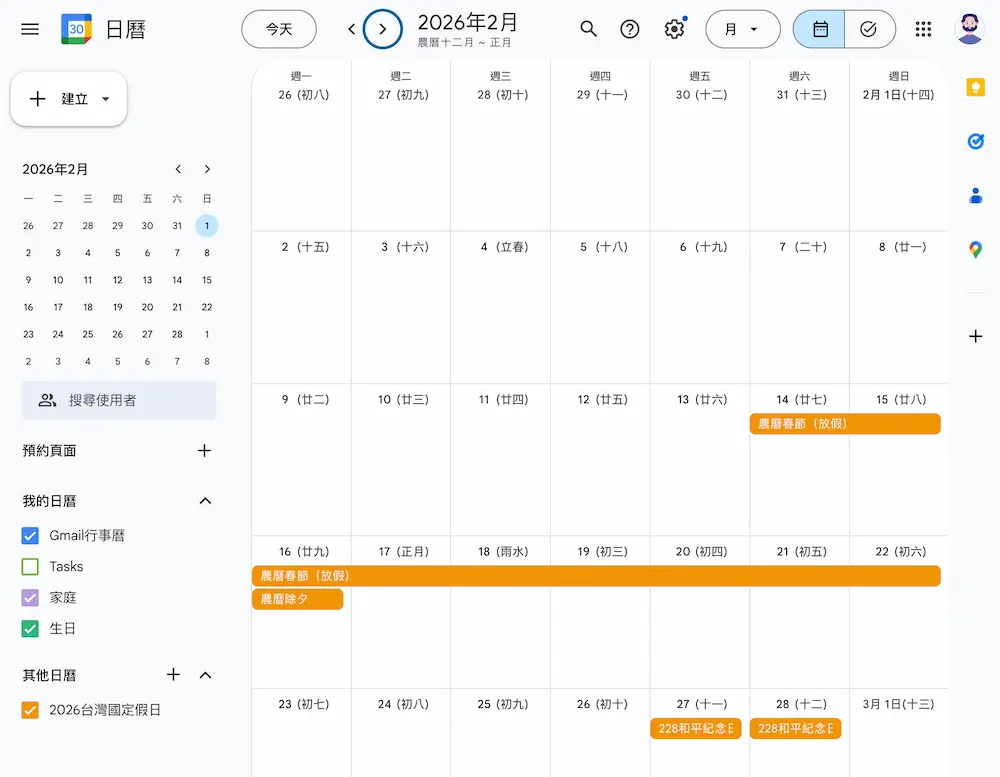Open the search icon in Google Calendar
This screenshot has width=1000, height=777.
click(x=589, y=29)
